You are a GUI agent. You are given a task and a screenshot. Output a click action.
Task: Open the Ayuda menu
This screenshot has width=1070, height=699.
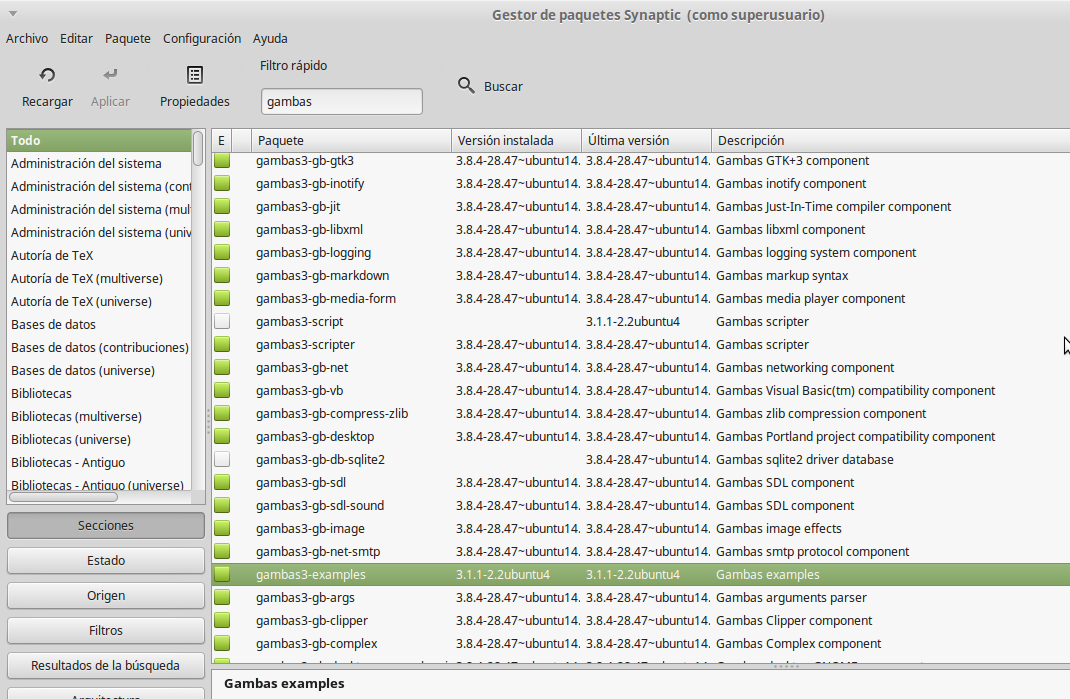[x=270, y=38]
